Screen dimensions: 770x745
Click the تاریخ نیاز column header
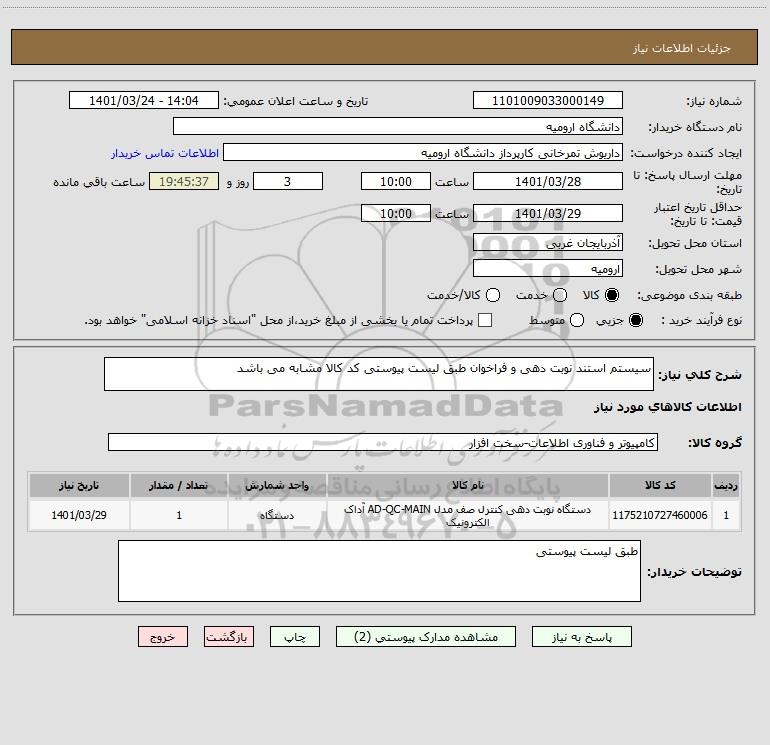click(79, 486)
